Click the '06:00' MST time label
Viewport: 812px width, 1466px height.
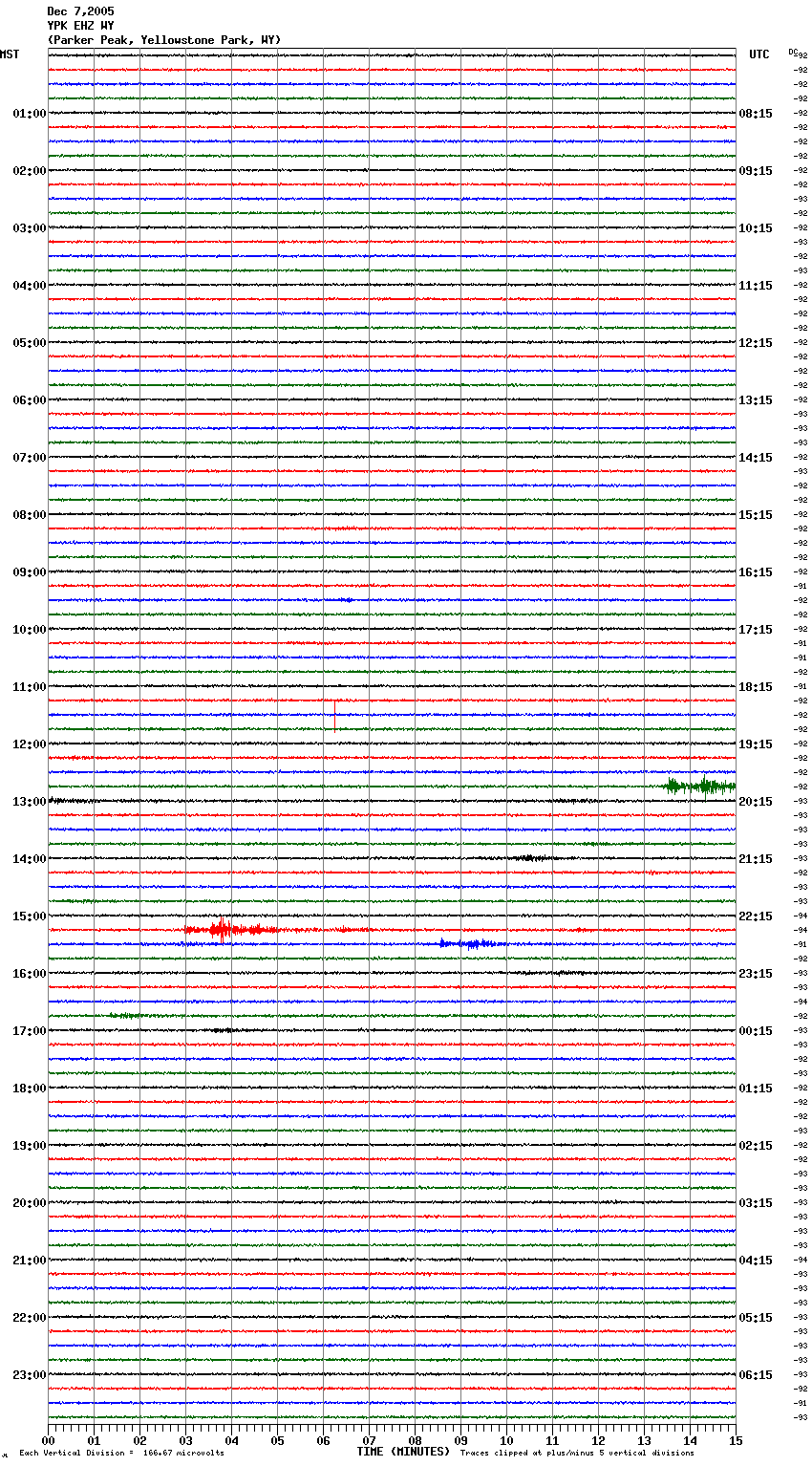29,400
